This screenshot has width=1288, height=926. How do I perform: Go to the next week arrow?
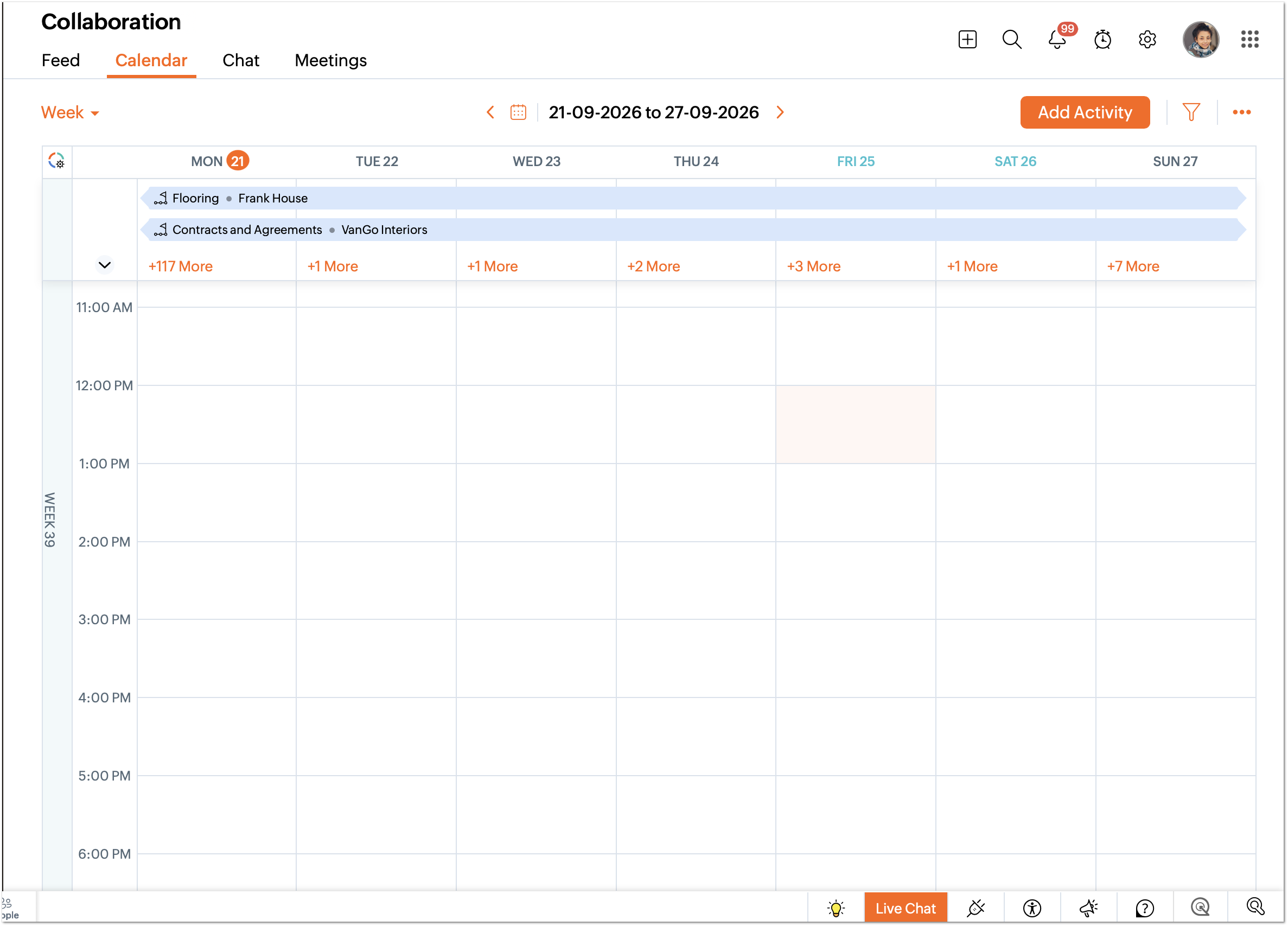click(780, 112)
